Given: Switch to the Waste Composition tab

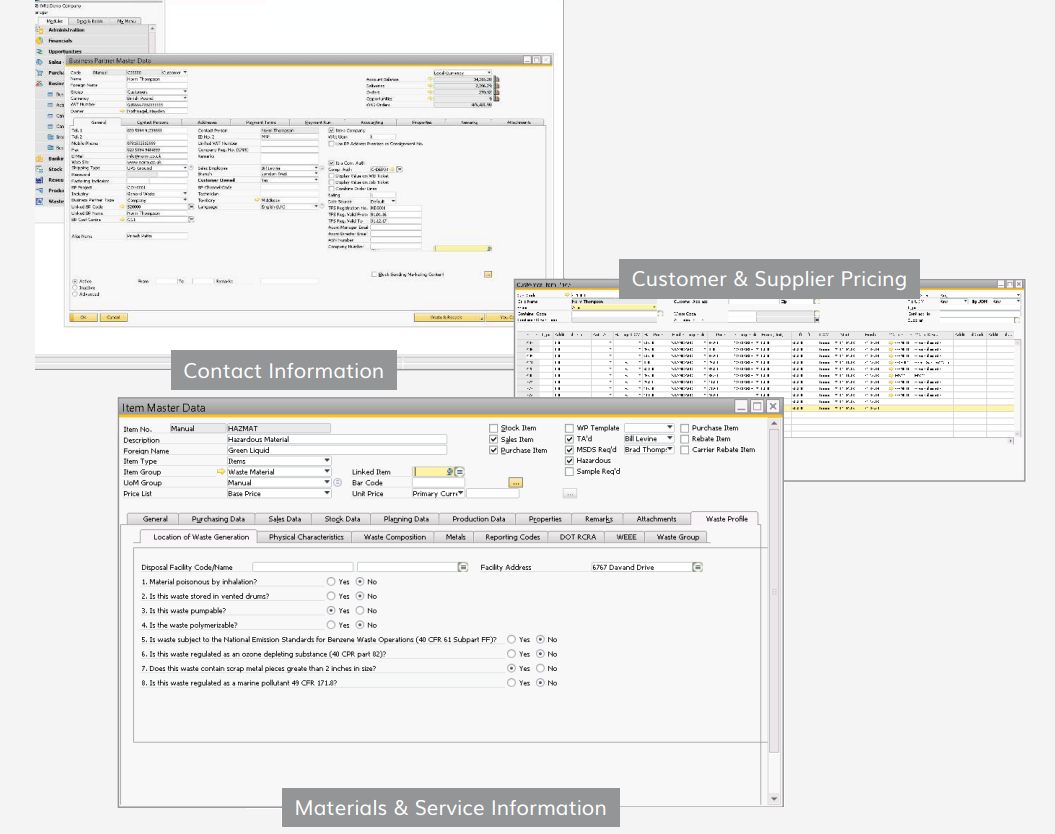Looking at the screenshot, I should coord(394,536).
